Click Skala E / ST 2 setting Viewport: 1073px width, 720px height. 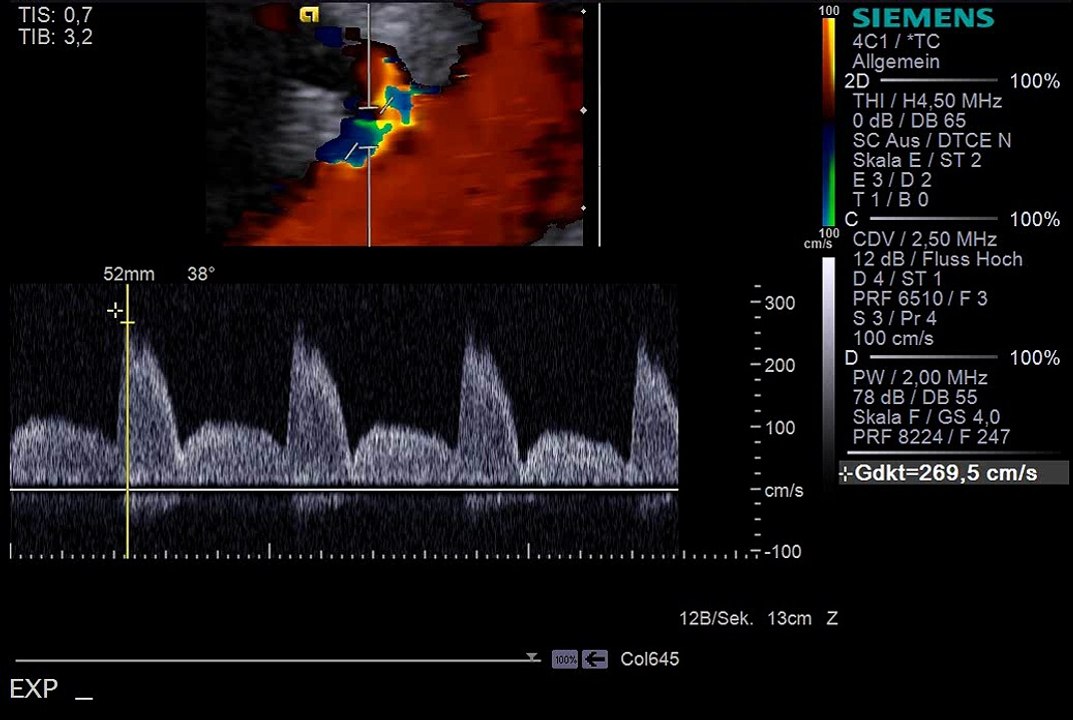pyautogui.click(x=916, y=161)
